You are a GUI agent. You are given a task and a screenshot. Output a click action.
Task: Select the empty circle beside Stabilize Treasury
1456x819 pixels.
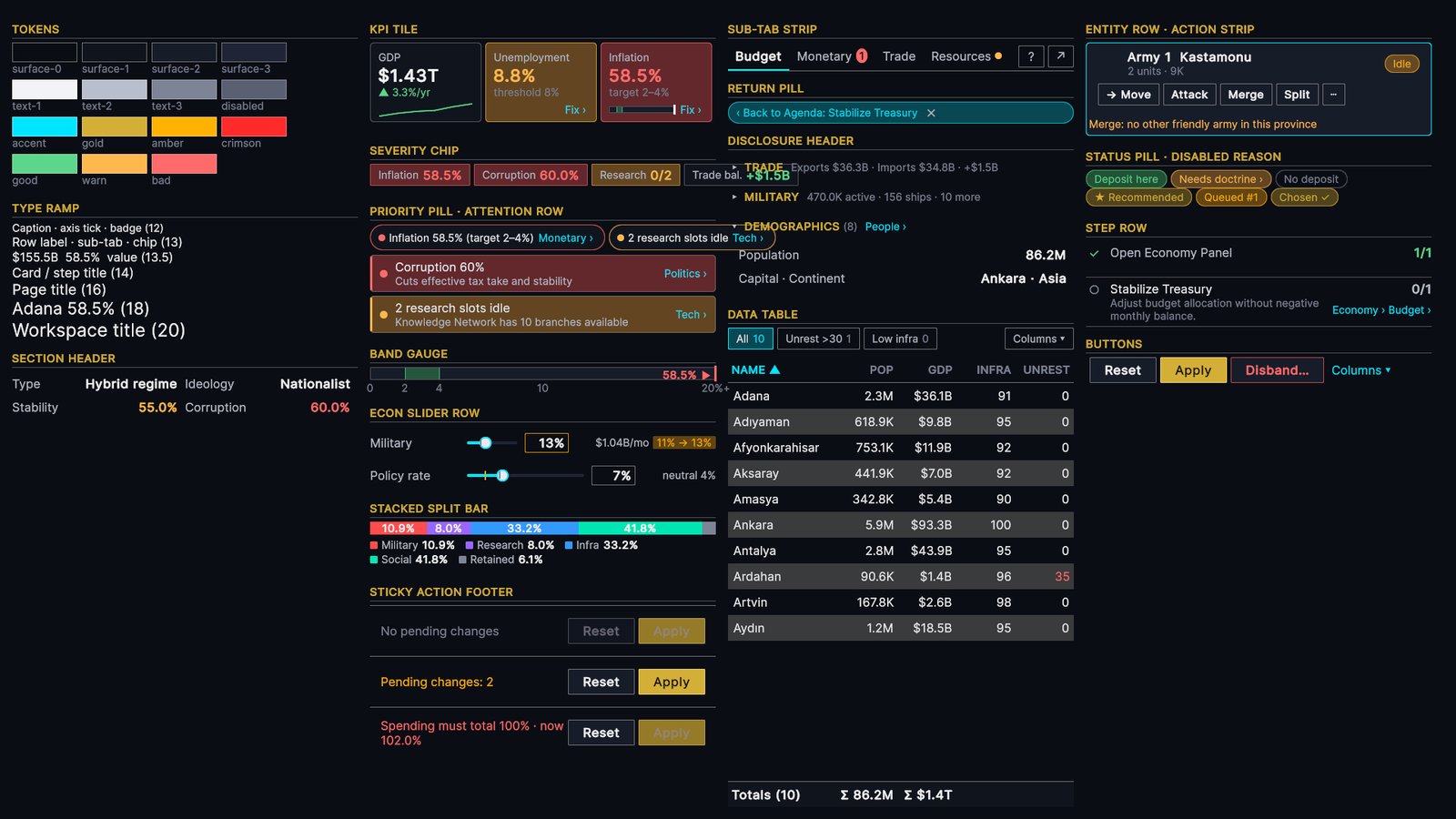pos(1095,289)
